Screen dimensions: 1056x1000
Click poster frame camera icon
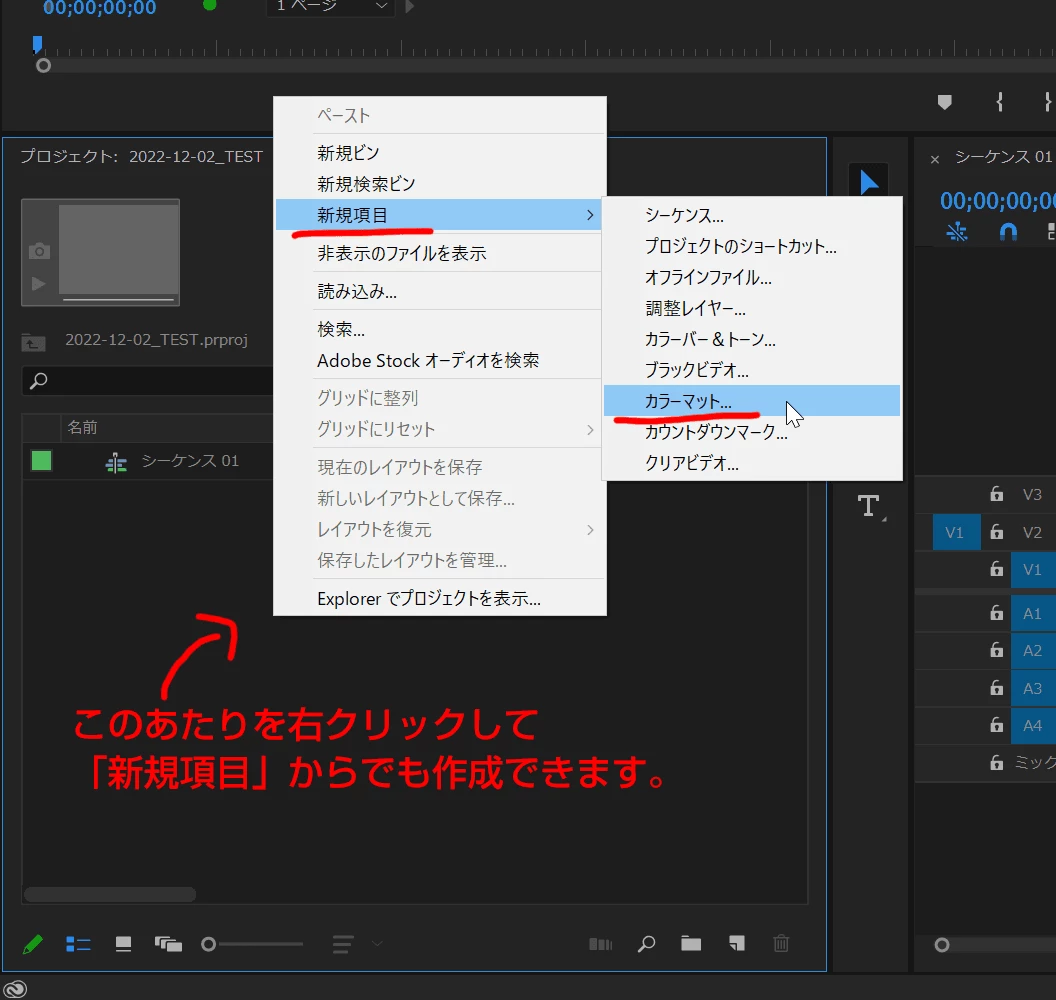point(39,251)
